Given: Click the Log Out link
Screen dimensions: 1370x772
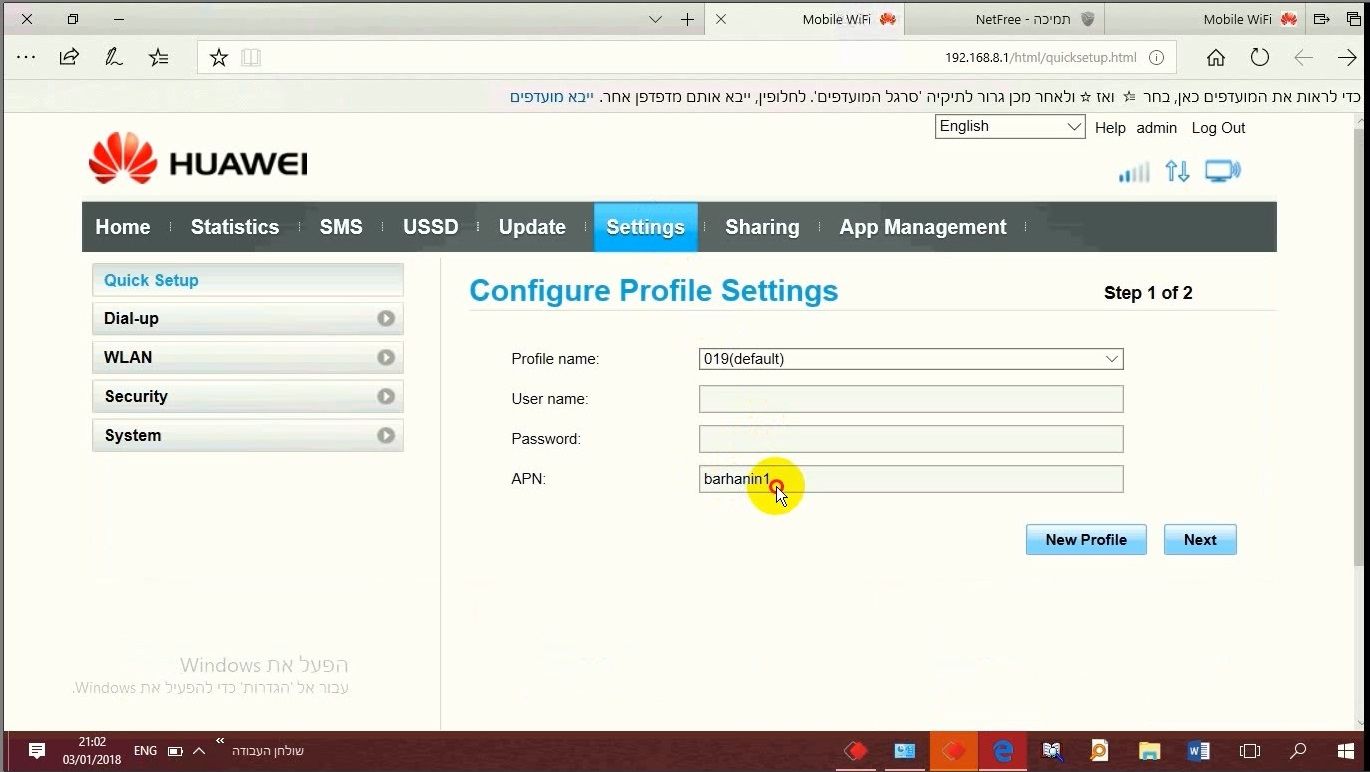Looking at the screenshot, I should (x=1218, y=128).
